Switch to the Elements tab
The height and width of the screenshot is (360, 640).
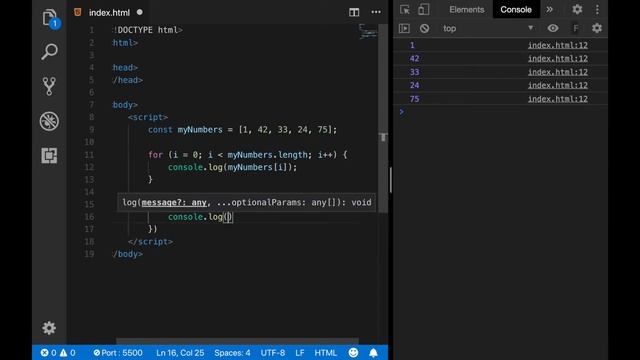click(467, 9)
